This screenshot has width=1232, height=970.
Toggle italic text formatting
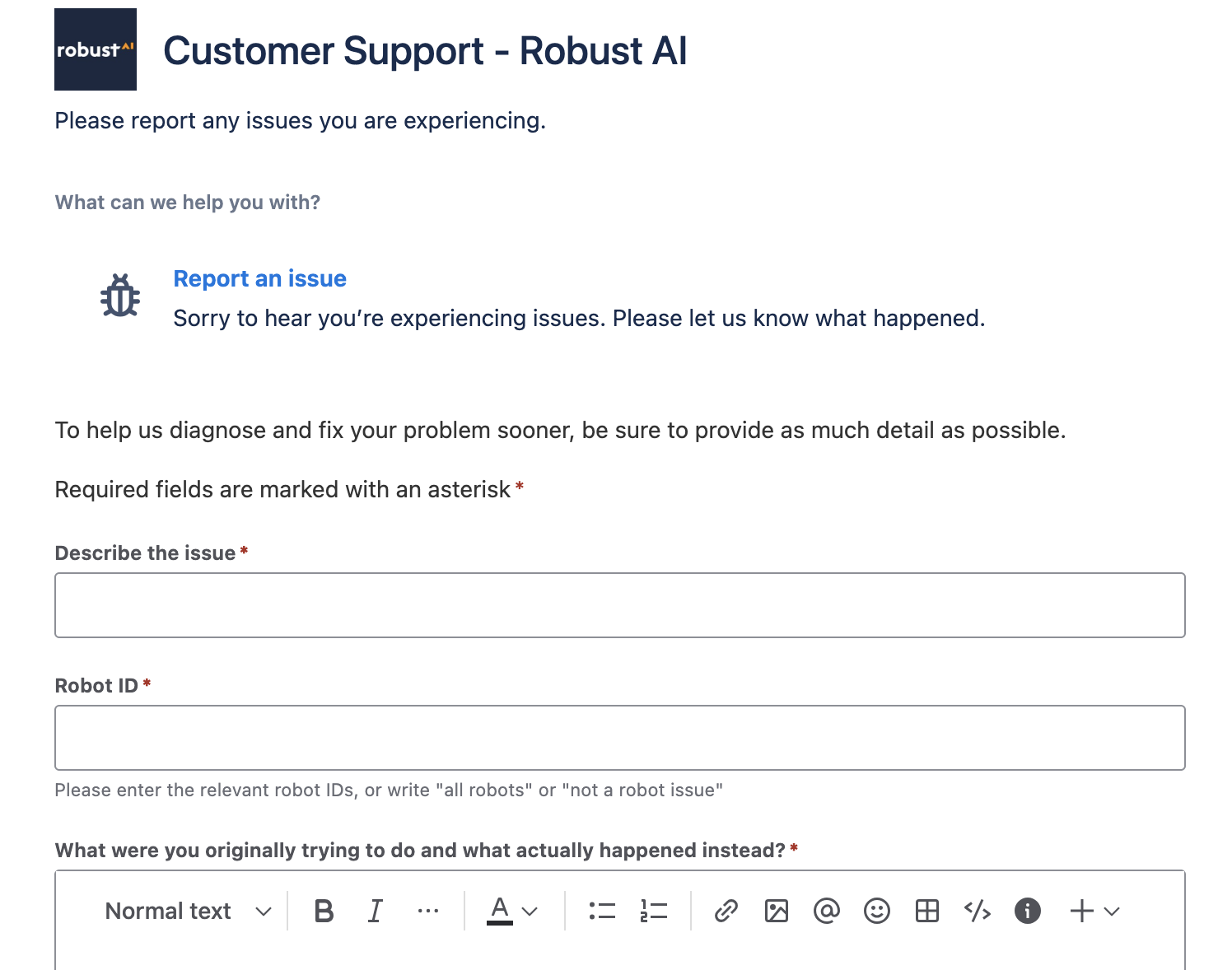point(376,911)
